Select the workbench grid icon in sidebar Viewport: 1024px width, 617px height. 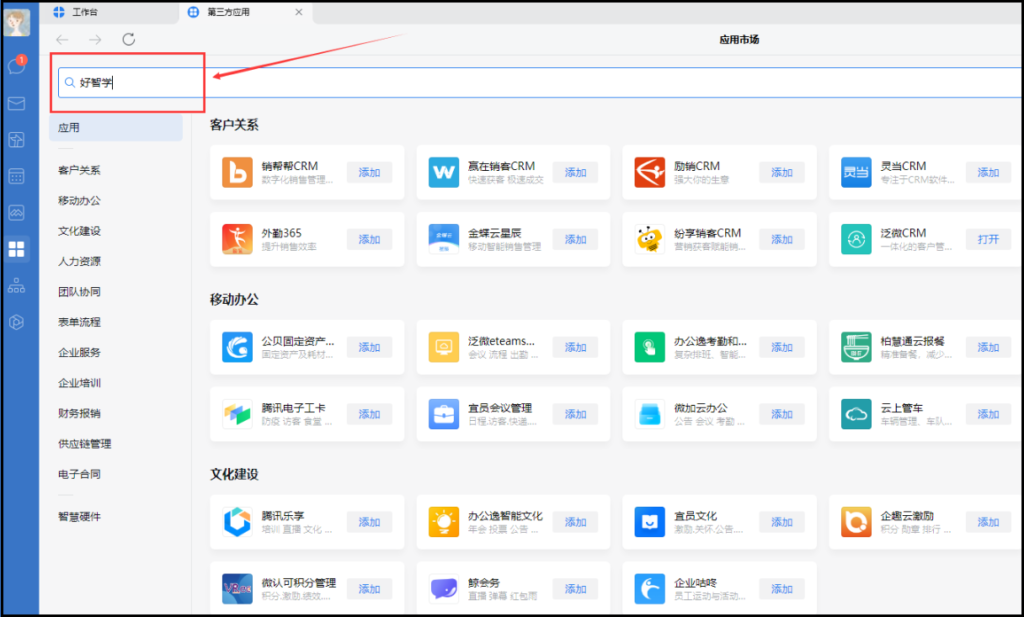click(16, 249)
